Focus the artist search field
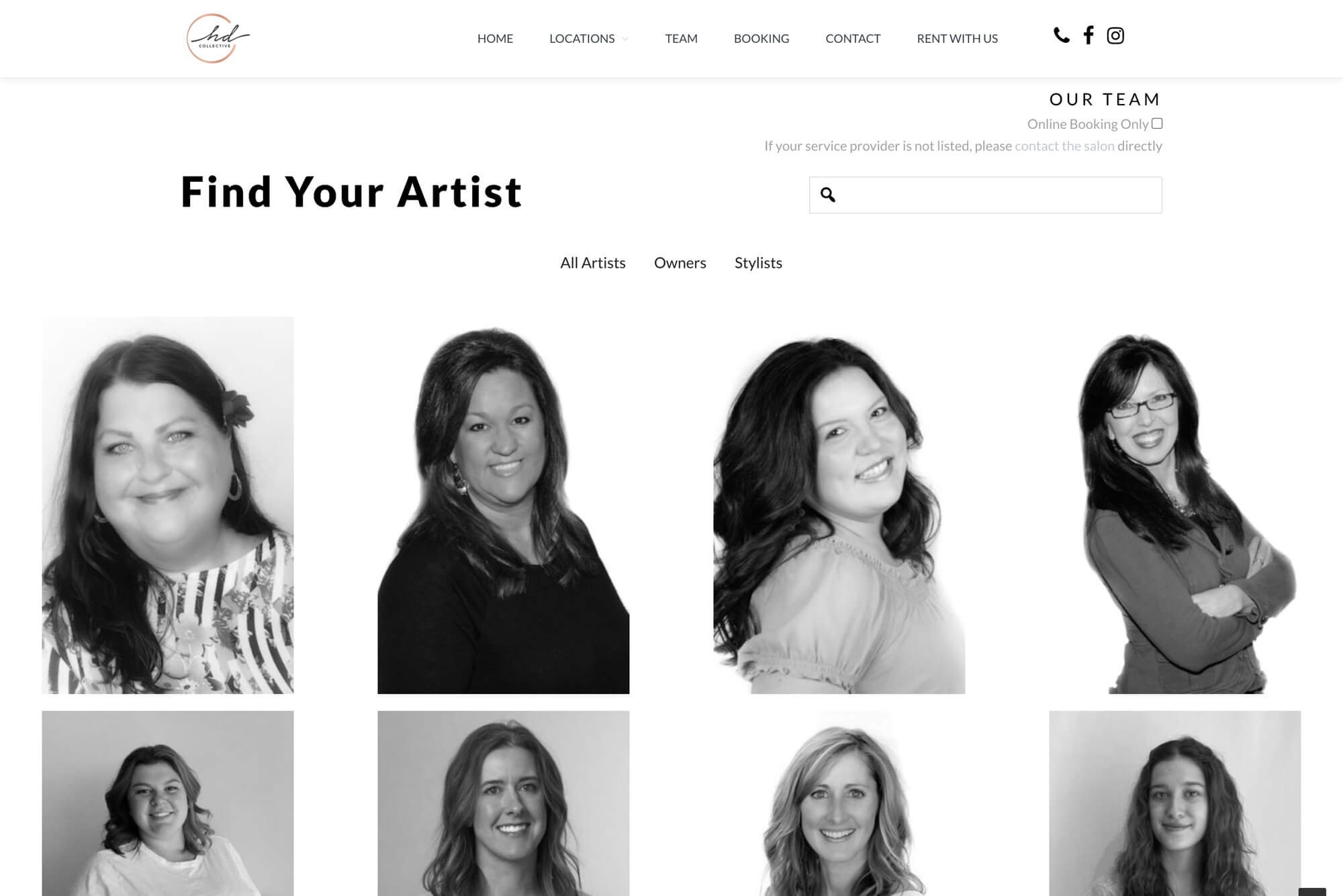 pos(985,195)
